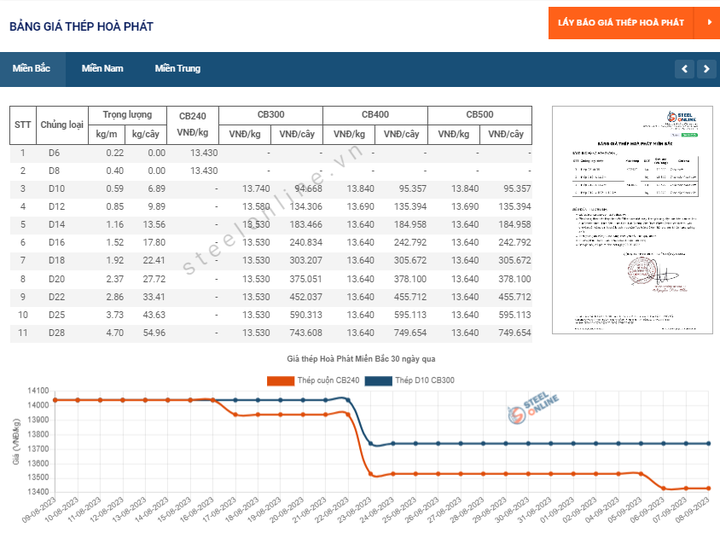Click the final blue CB300 data point
The width and height of the screenshot is (720, 533).
click(x=709, y=444)
